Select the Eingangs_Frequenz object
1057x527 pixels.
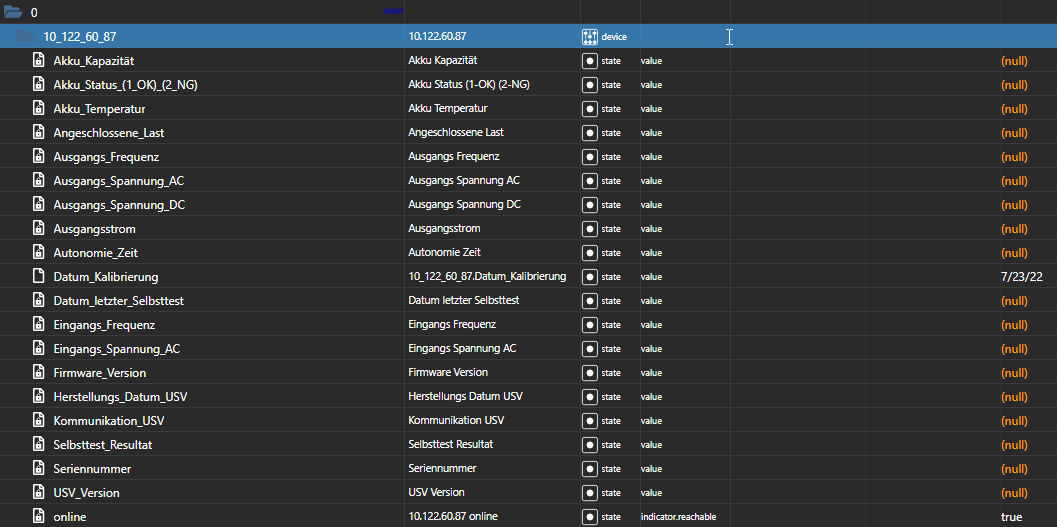pos(104,325)
